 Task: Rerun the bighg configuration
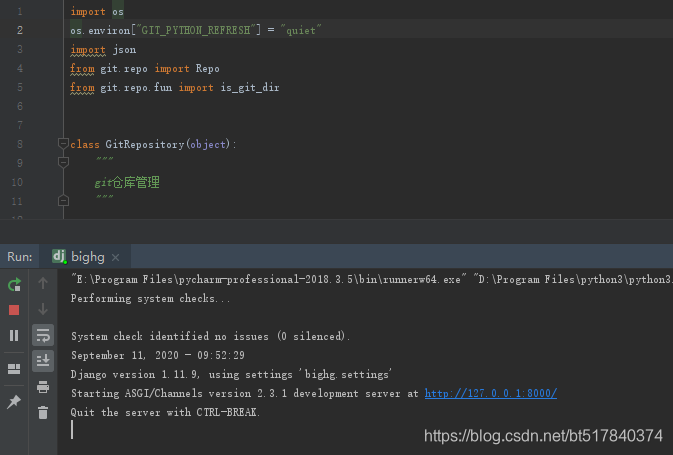14,284
